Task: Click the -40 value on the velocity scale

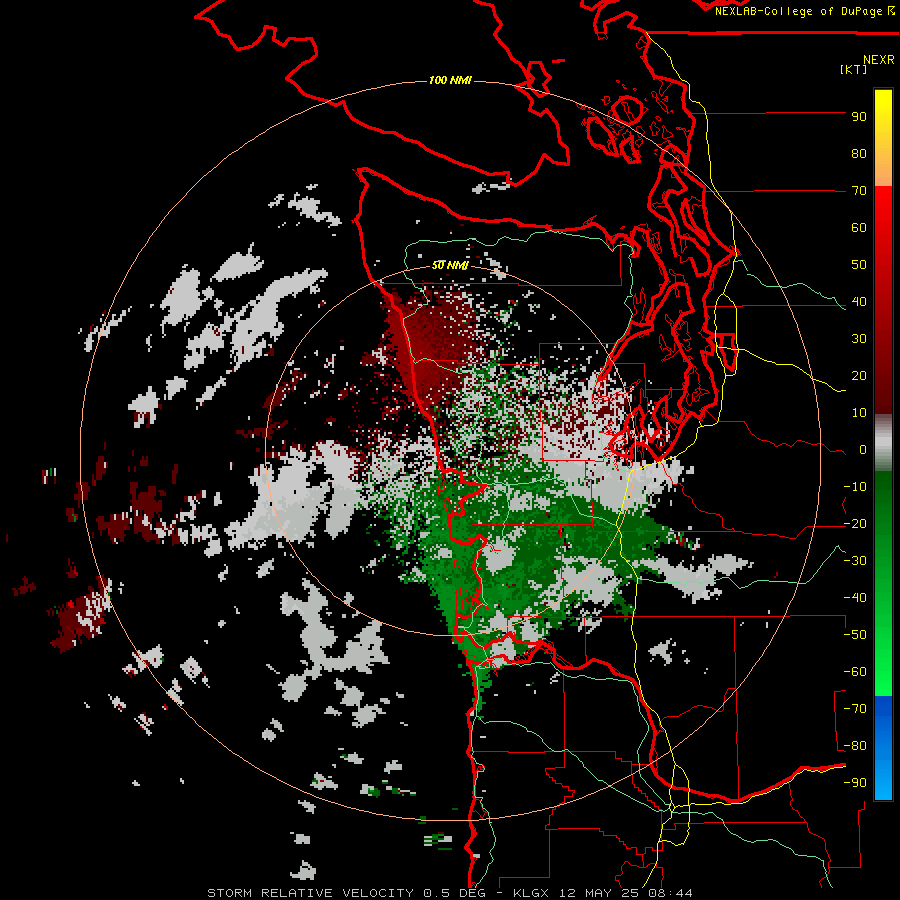Action: [855, 598]
